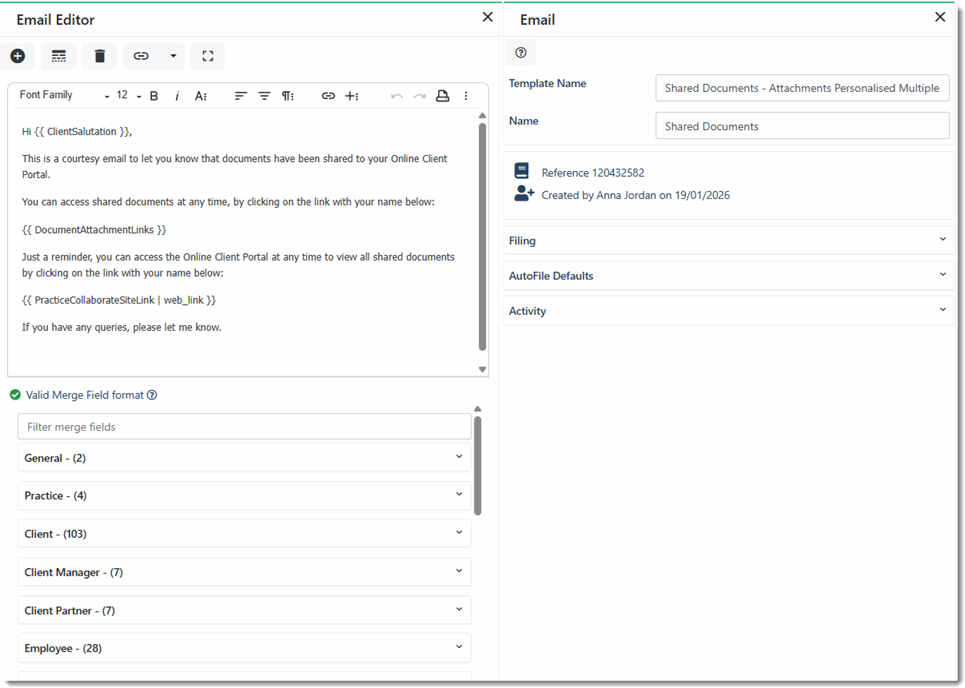Click the top toolbar link icon
965x688 pixels.
tap(141, 56)
